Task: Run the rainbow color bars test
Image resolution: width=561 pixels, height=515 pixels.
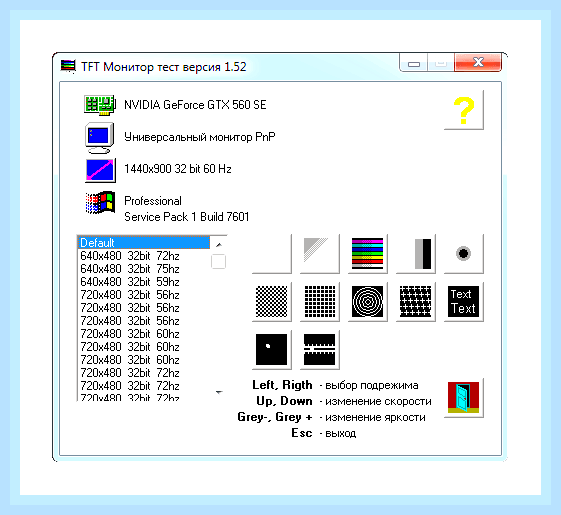Action: [368, 254]
